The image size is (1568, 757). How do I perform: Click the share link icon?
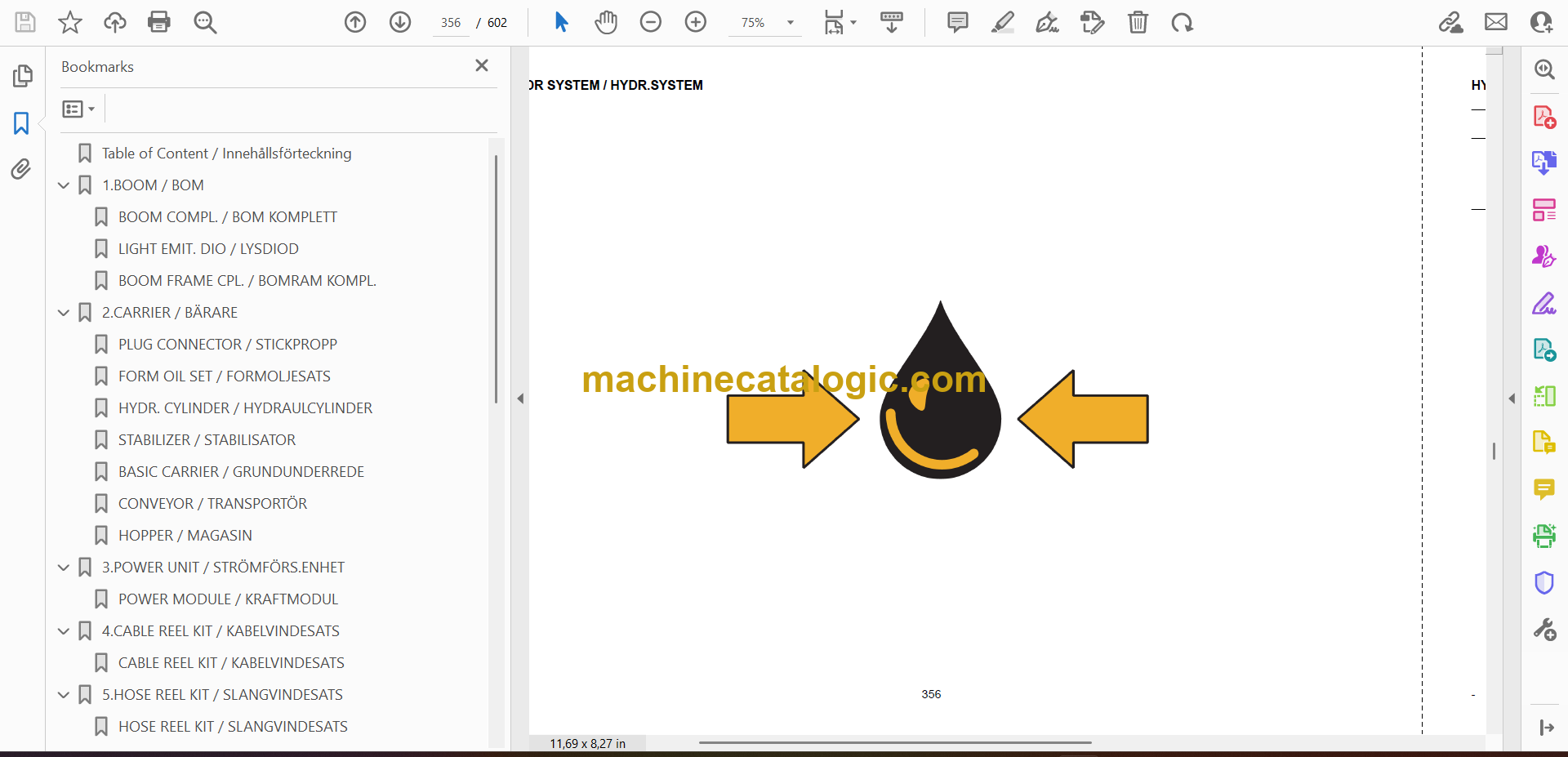1451,22
